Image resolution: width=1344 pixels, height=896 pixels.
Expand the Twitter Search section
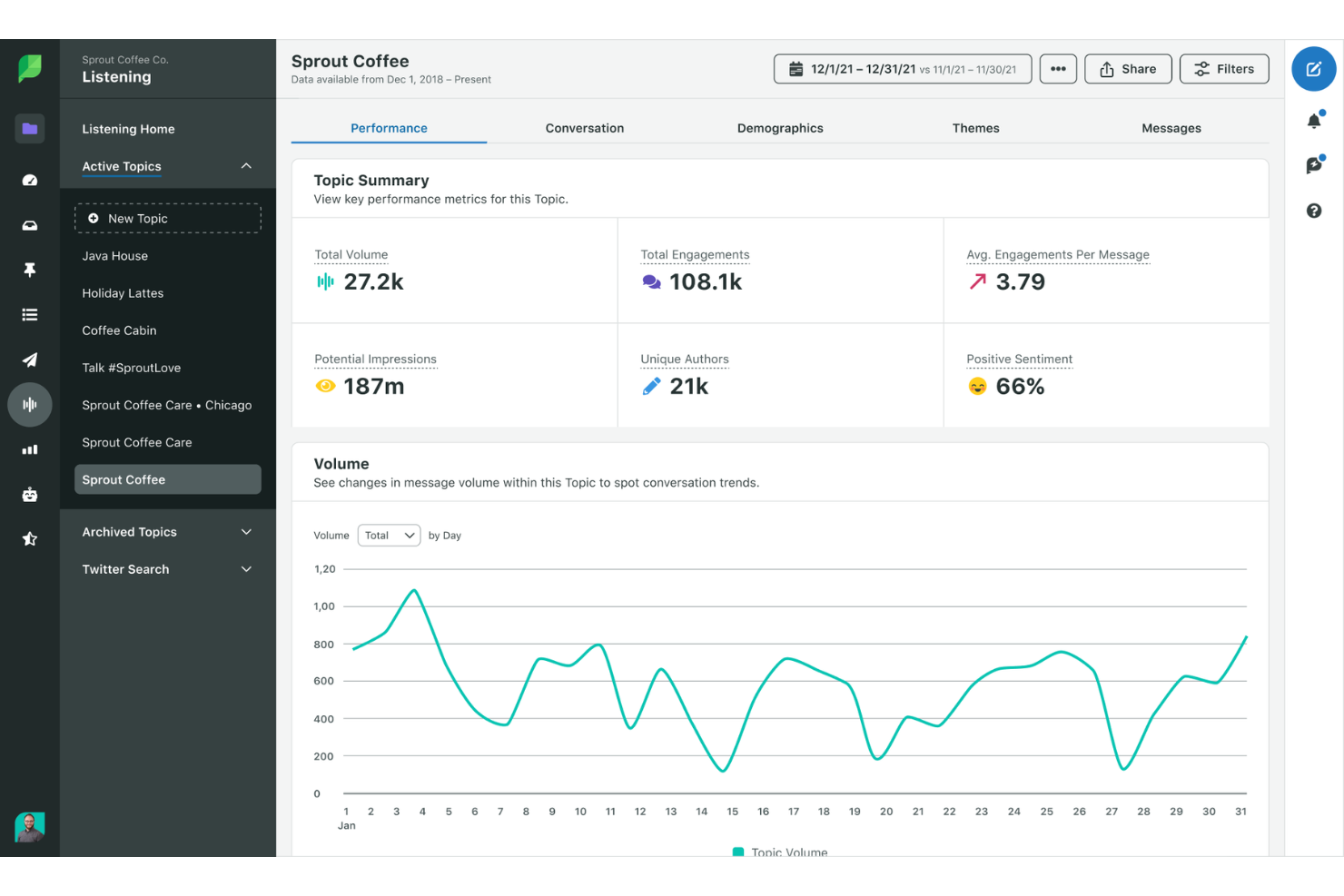click(x=246, y=569)
